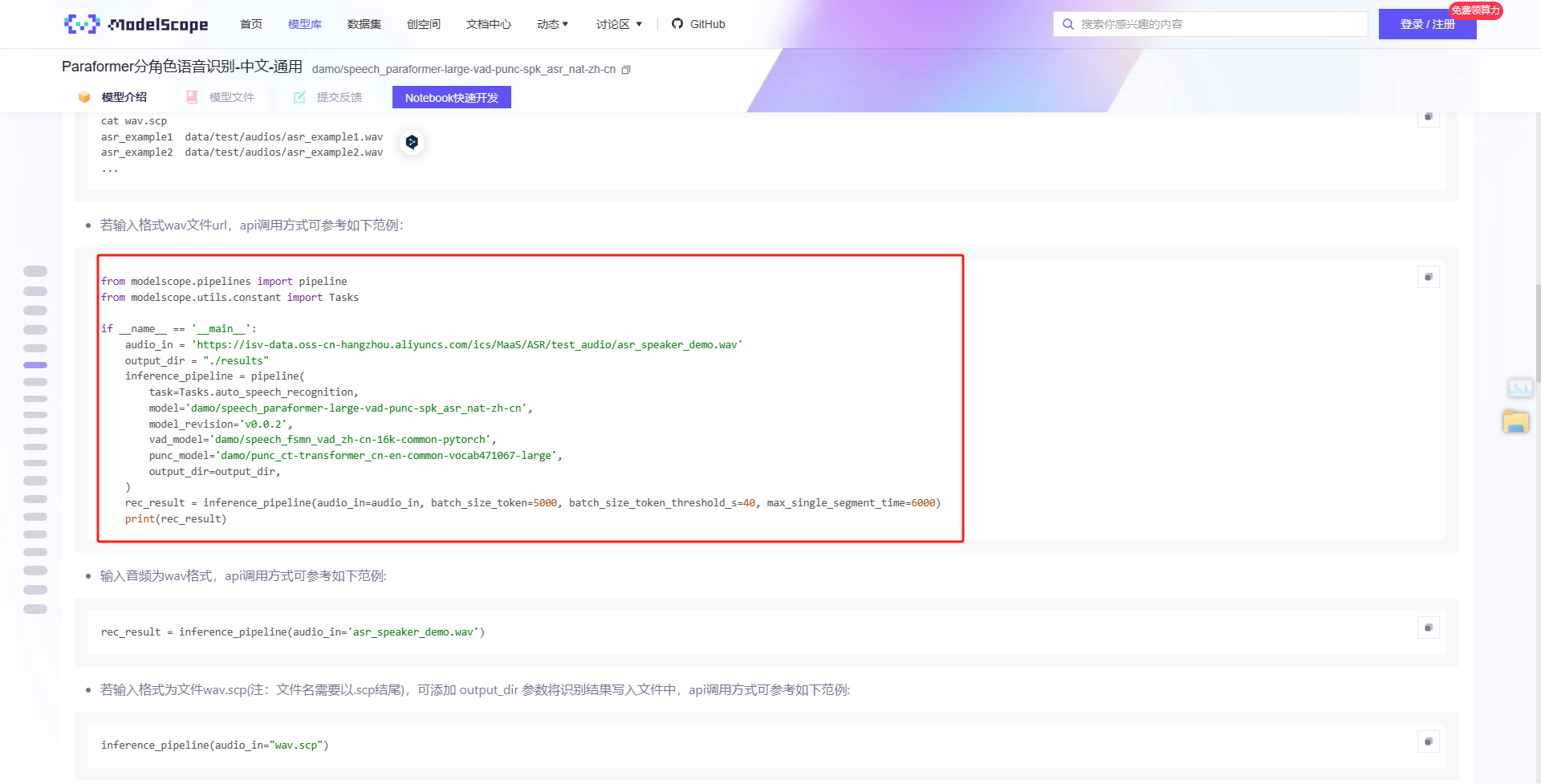Open the chart widget on right edge

coord(1519,389)
